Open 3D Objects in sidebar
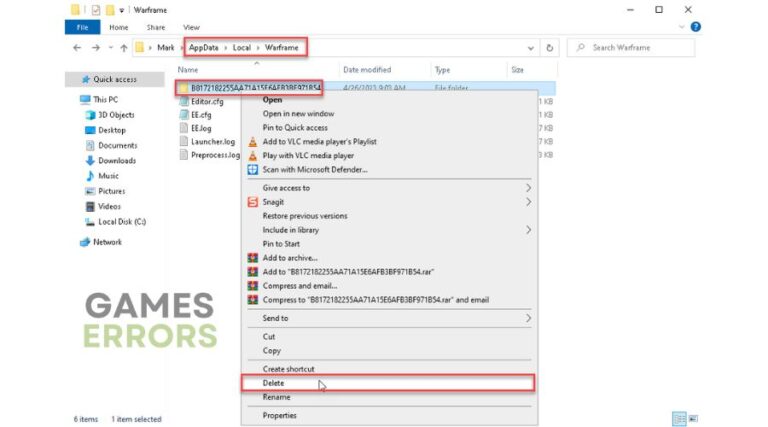 (x=116, y=115)
